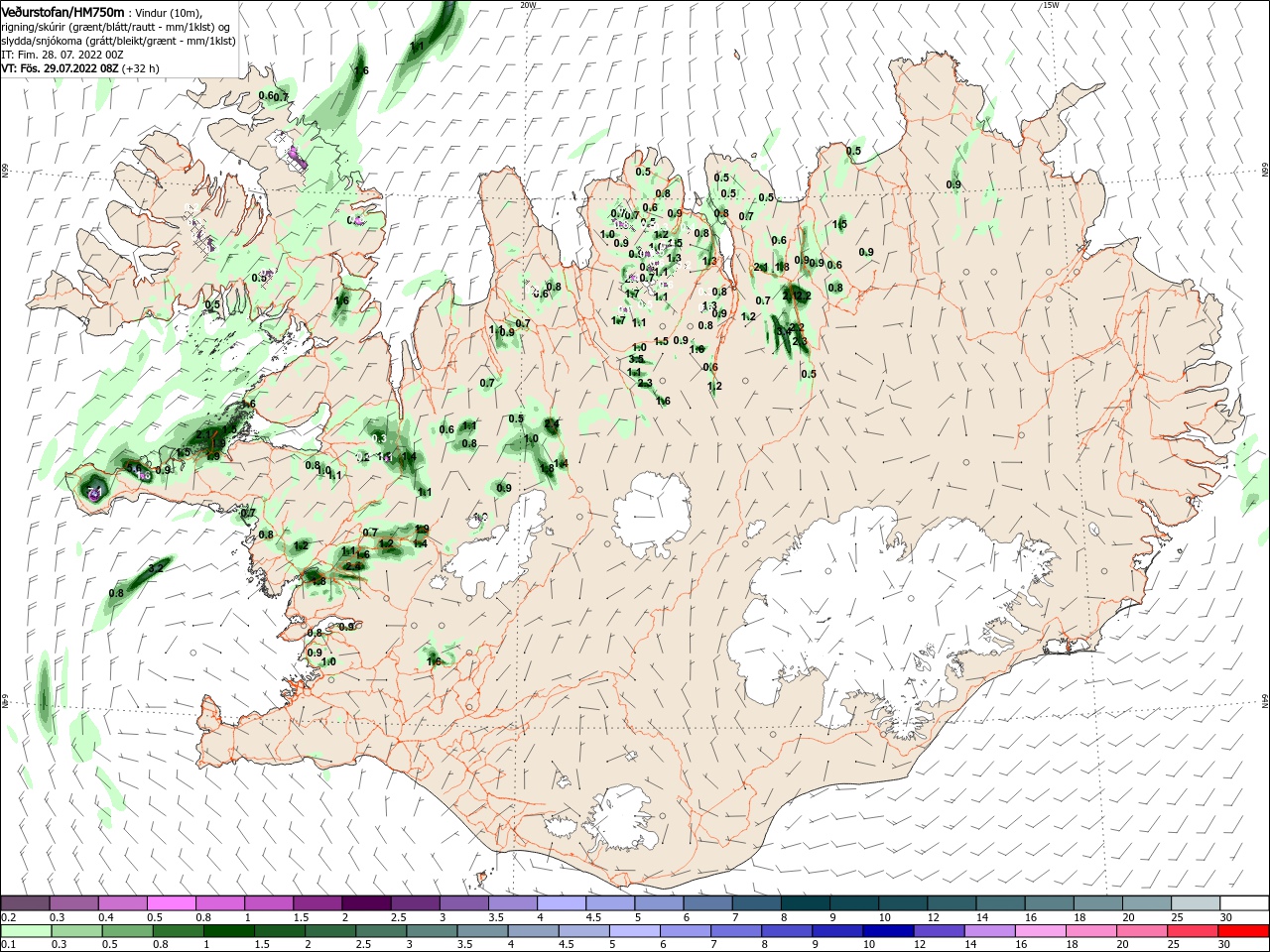Image resolution: width=1270 pixels, height=952 pixels.
Task: Click the palest green swatch labeled 0.1
Action: (26, 931)
